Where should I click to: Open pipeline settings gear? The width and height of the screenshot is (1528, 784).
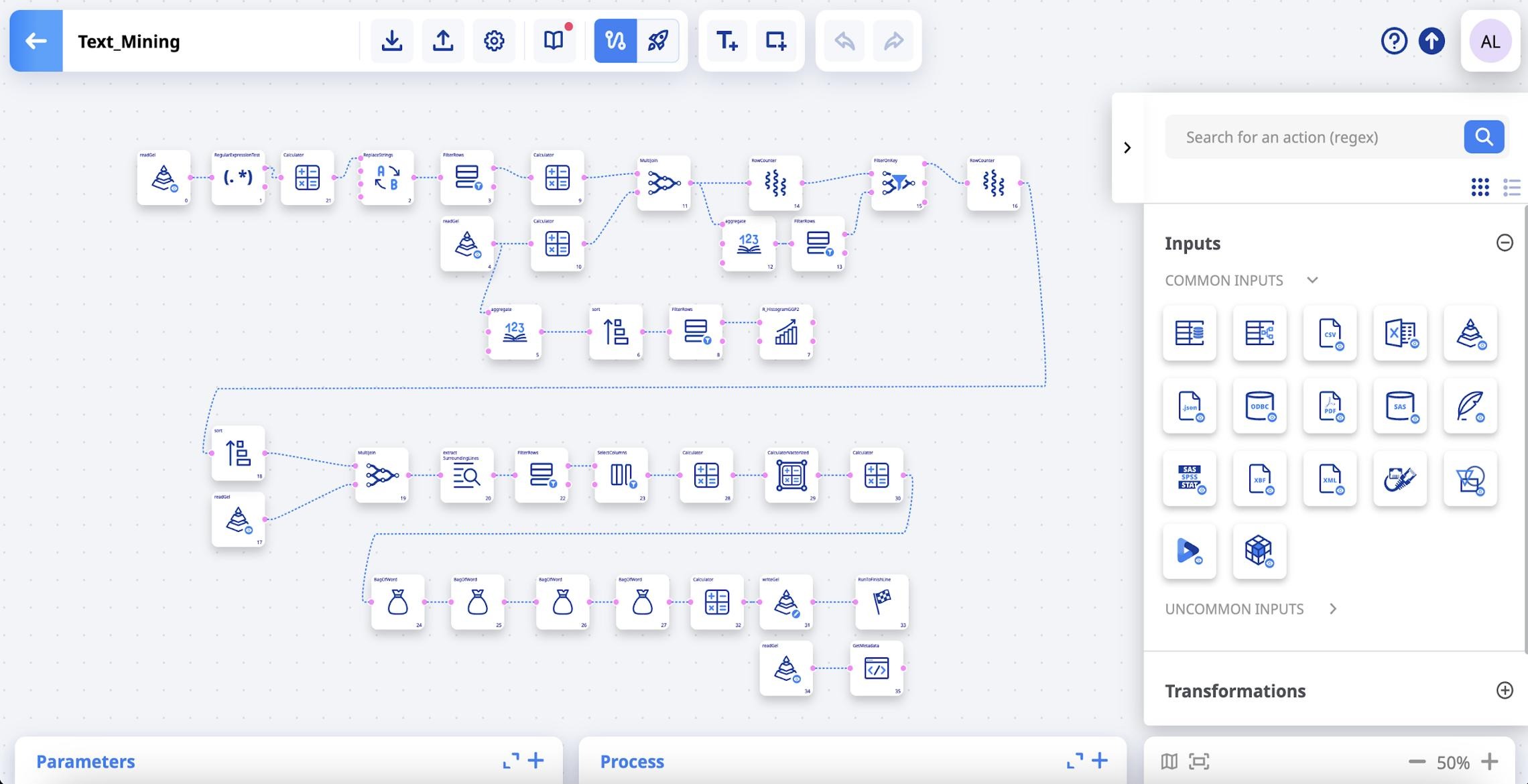click(x=494, y=41)
